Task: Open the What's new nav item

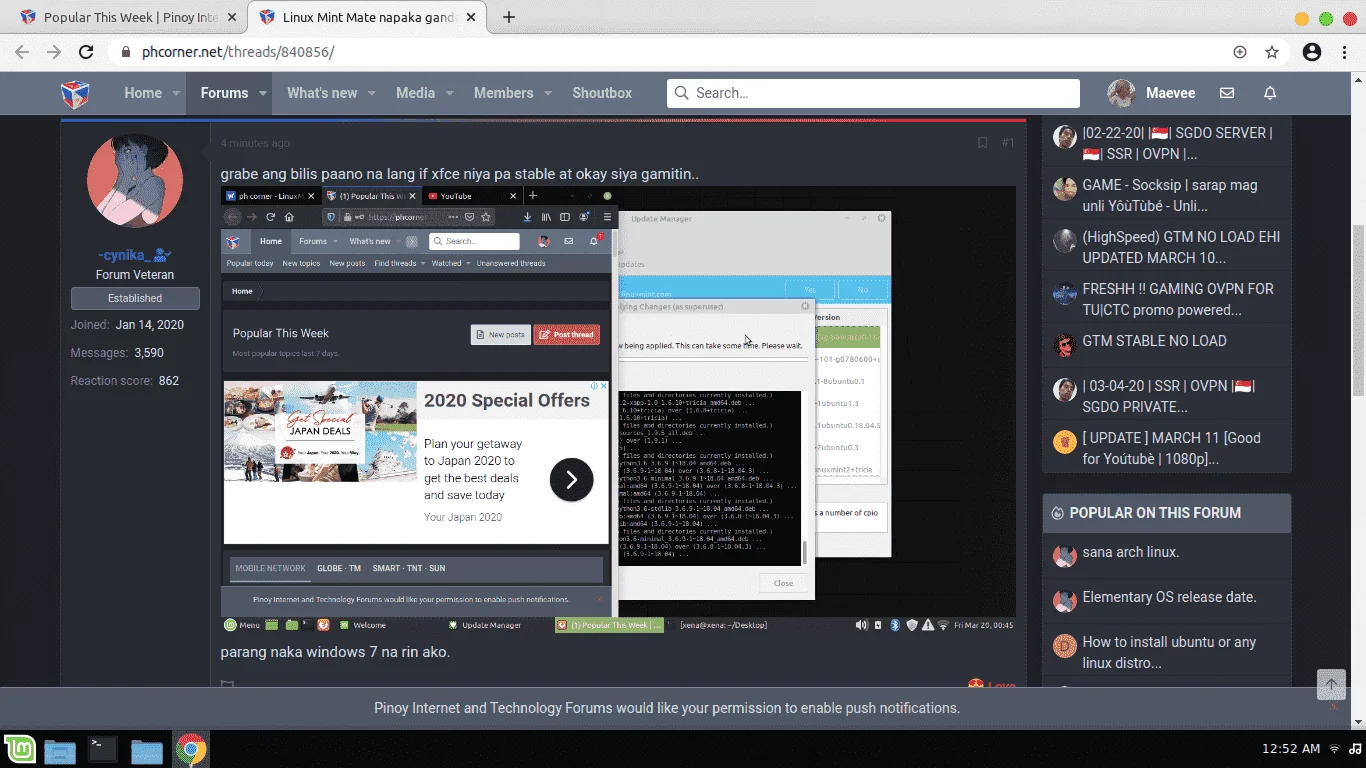Action: point(322,93)
